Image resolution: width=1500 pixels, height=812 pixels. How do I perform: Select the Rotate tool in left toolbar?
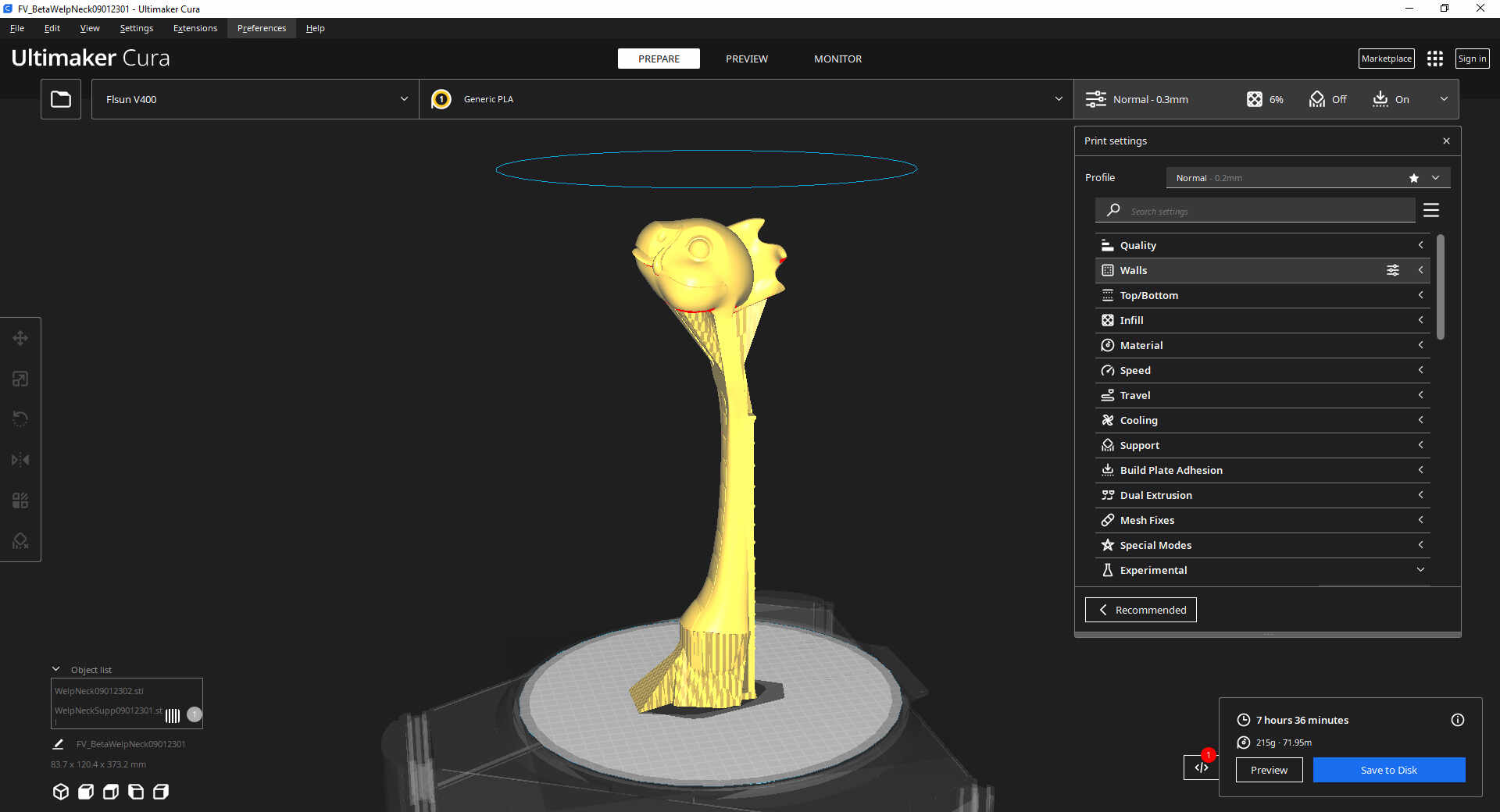click(20, 419)
